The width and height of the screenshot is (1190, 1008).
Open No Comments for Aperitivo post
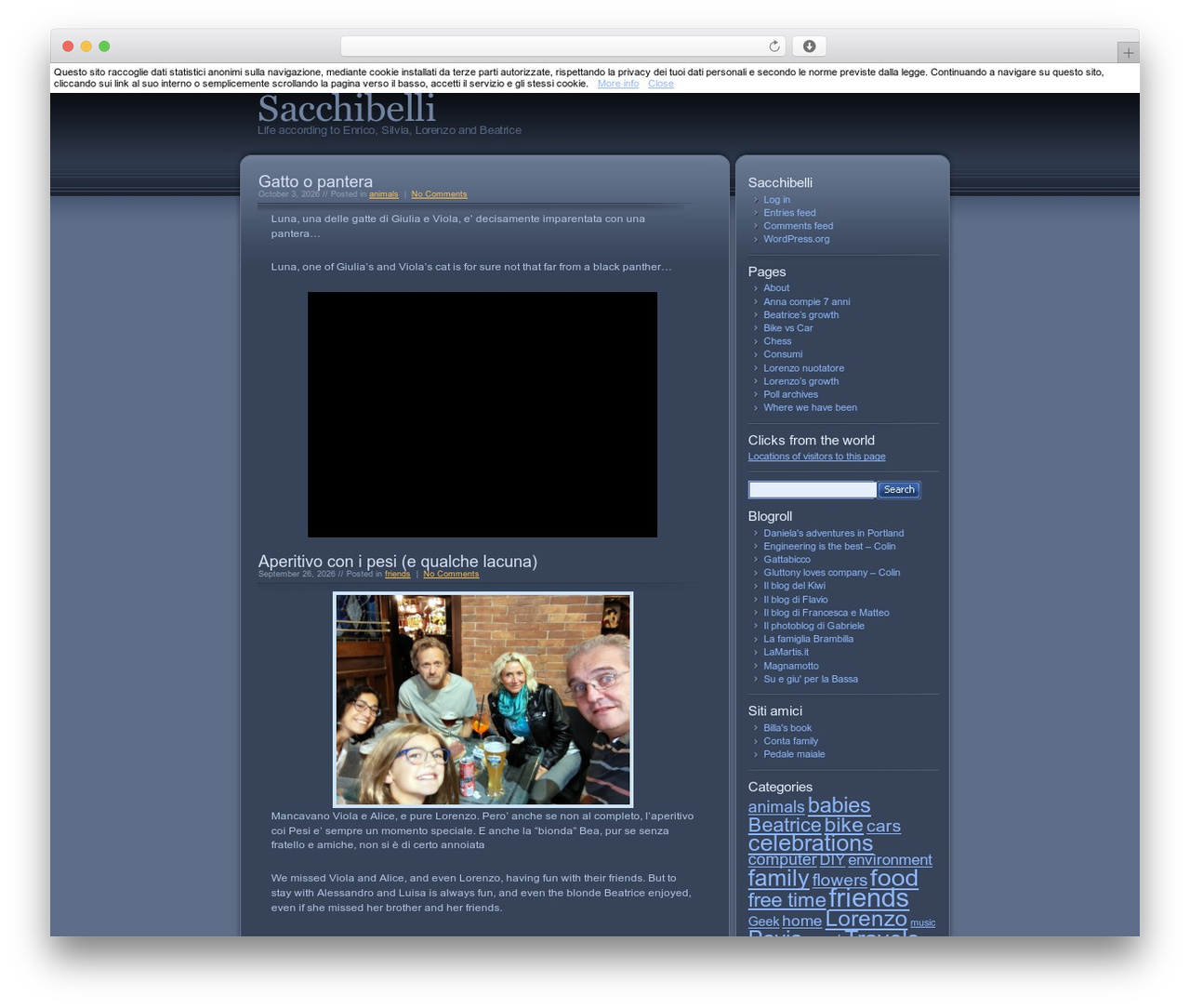[x=451, y=574]
